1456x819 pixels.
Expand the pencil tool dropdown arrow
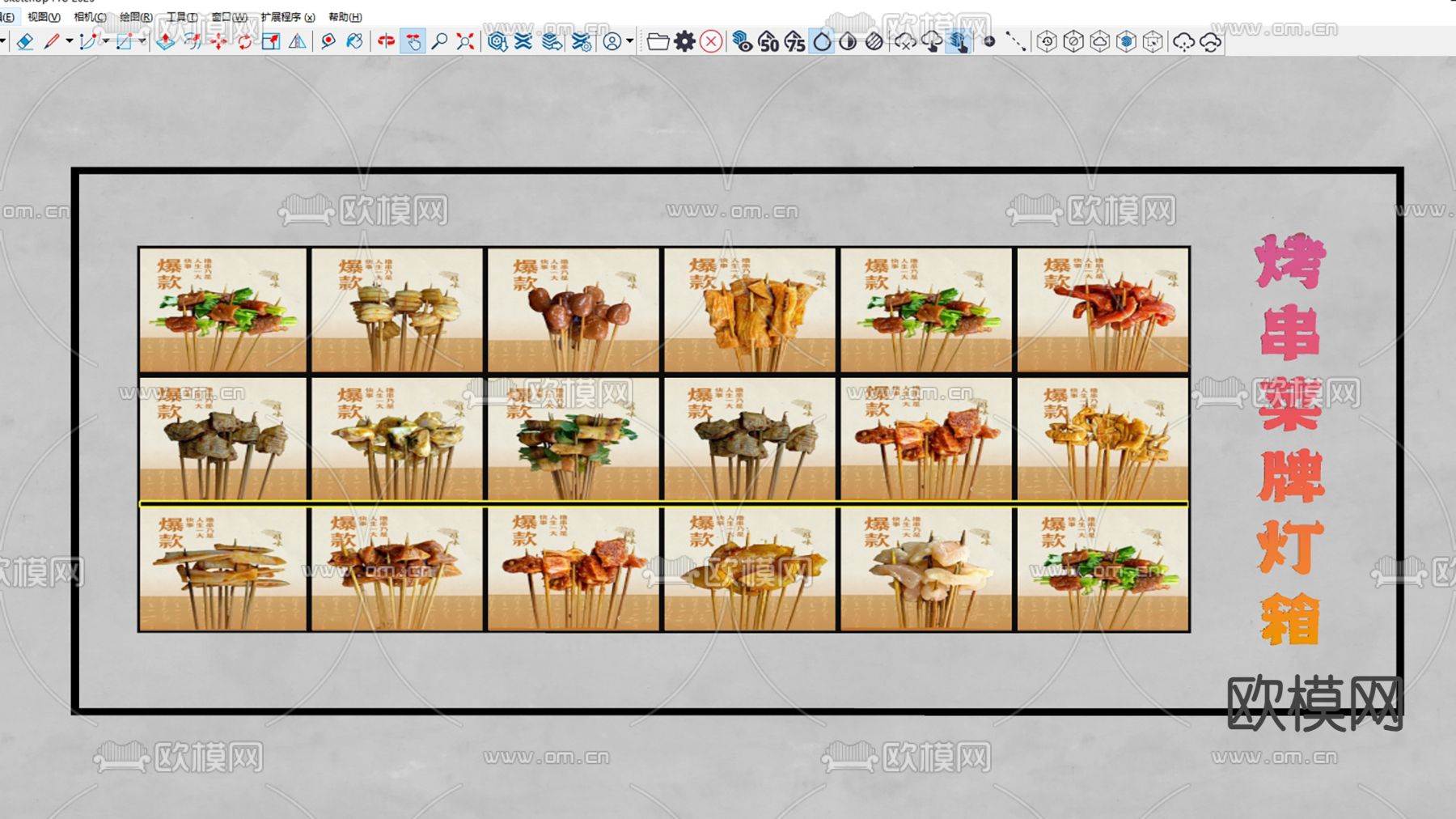(x=70, y=41)
